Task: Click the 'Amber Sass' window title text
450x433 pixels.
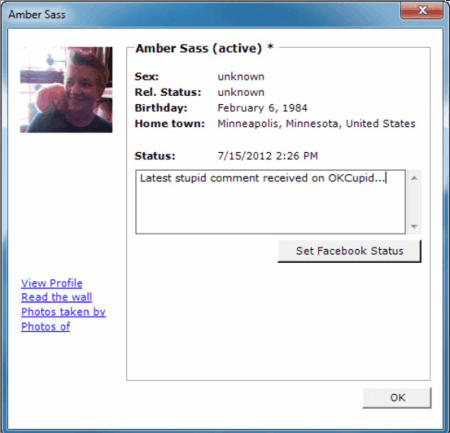Action: (37, 15)
